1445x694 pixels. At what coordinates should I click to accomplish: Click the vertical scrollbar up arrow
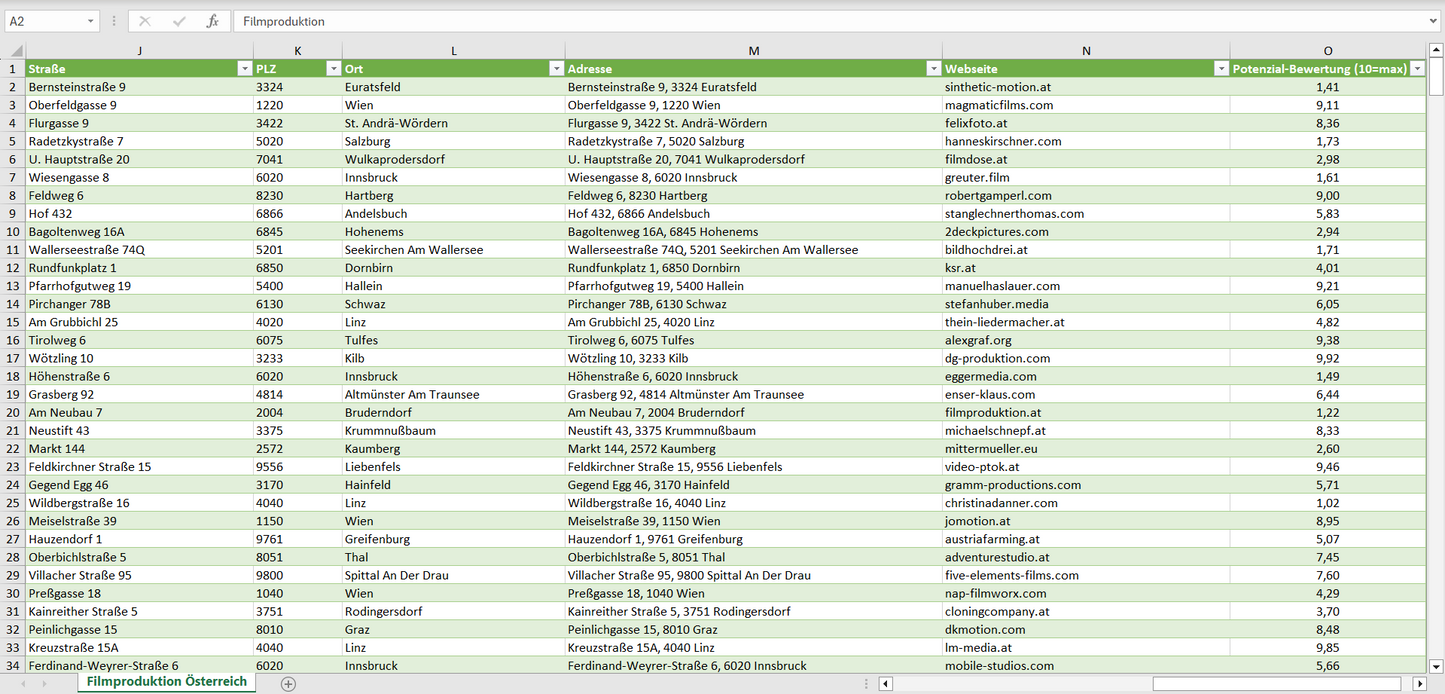pyautogui.click(x=1436, y=51)
